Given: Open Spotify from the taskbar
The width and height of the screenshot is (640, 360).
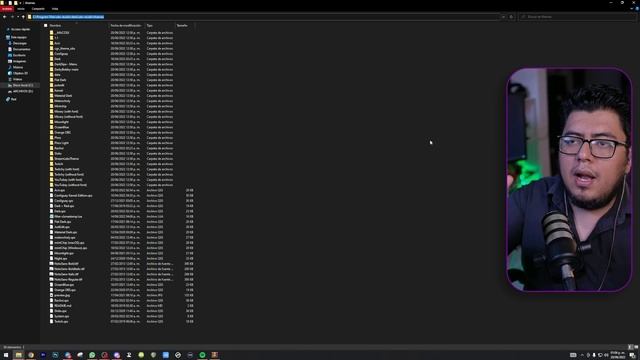Looking at the screenshot, I should click(x=202, y=355).
